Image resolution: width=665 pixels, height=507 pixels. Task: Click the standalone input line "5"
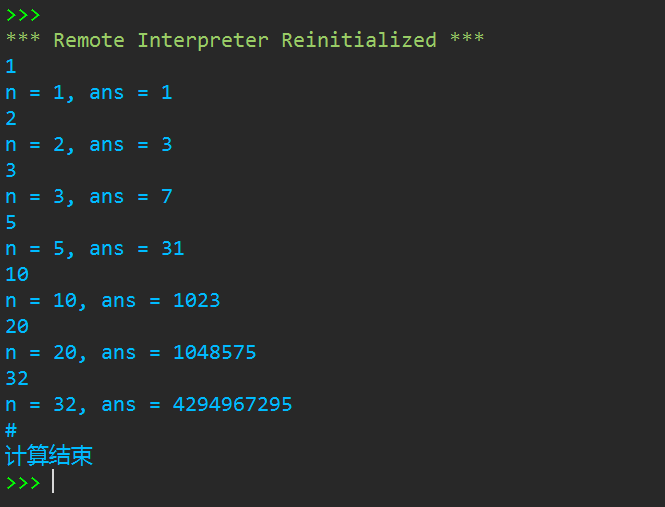(11, 222)
